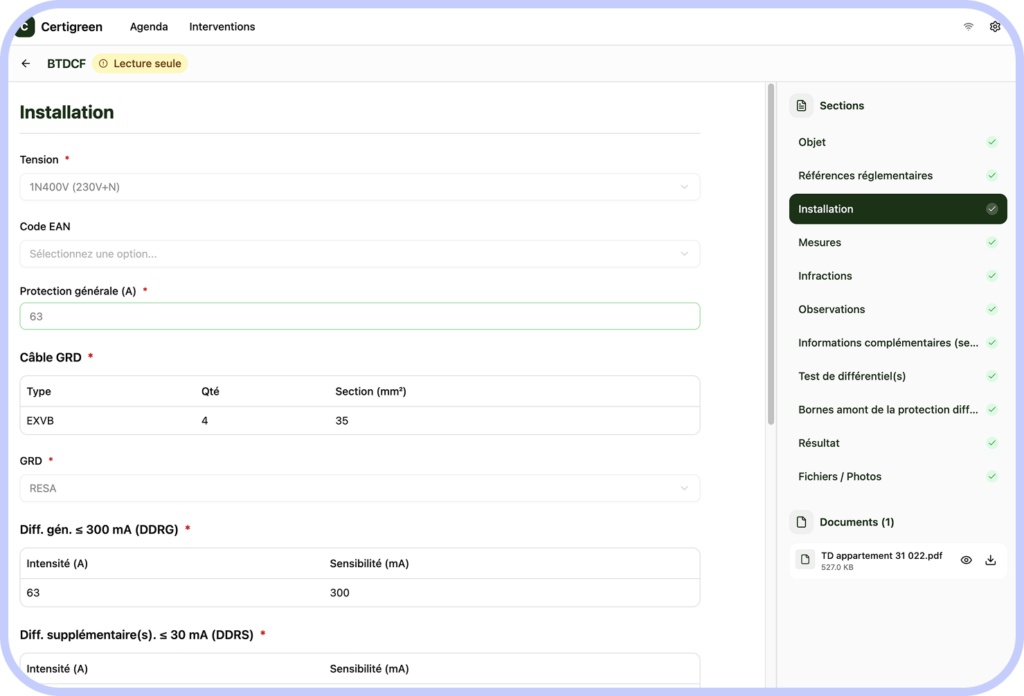Screen dimensions: 1024x696
Task: Click the 527.0 KB file size text
Action: [837, 567]
